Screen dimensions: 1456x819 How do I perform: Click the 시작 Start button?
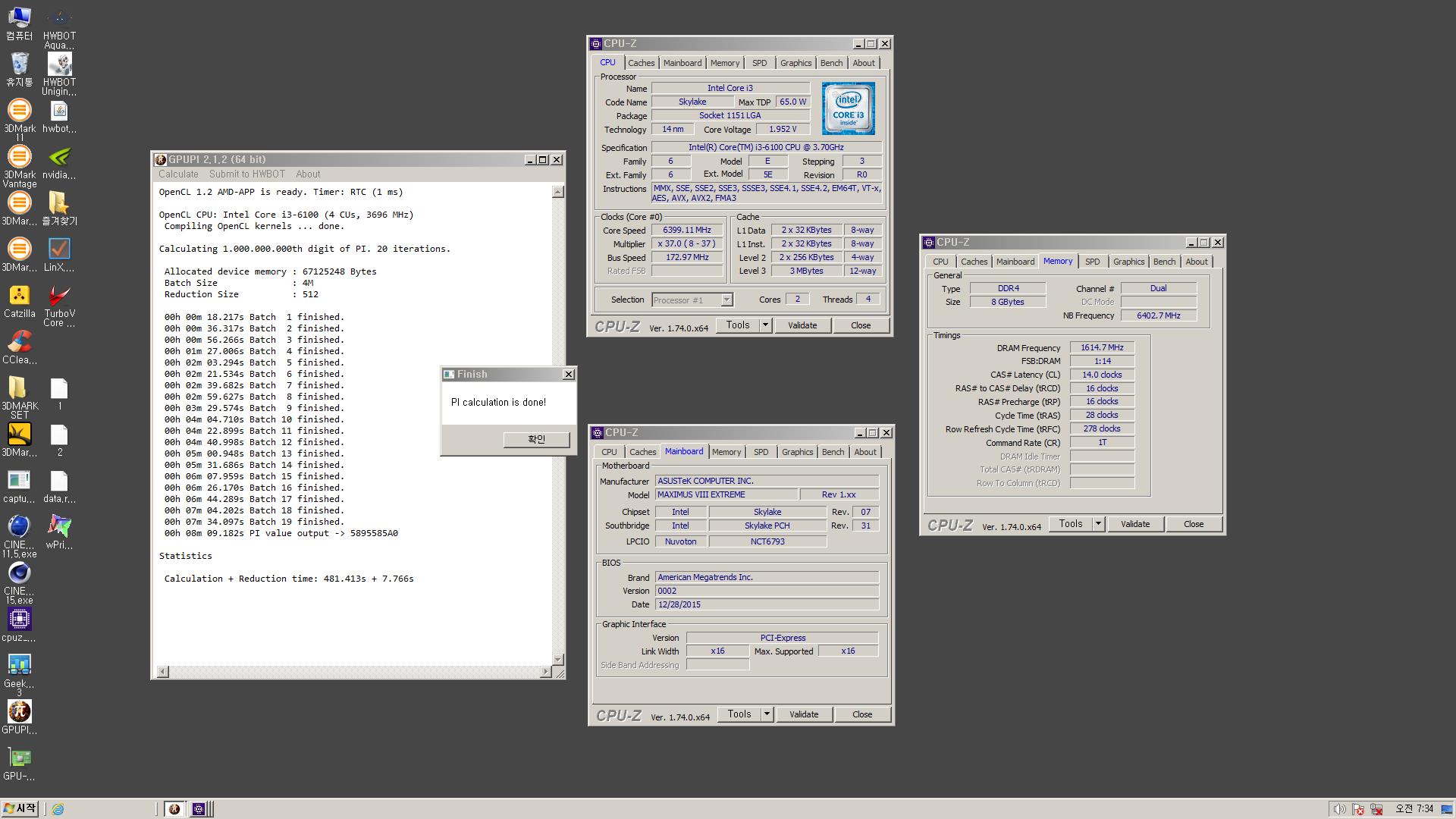[x=20, y=809]
